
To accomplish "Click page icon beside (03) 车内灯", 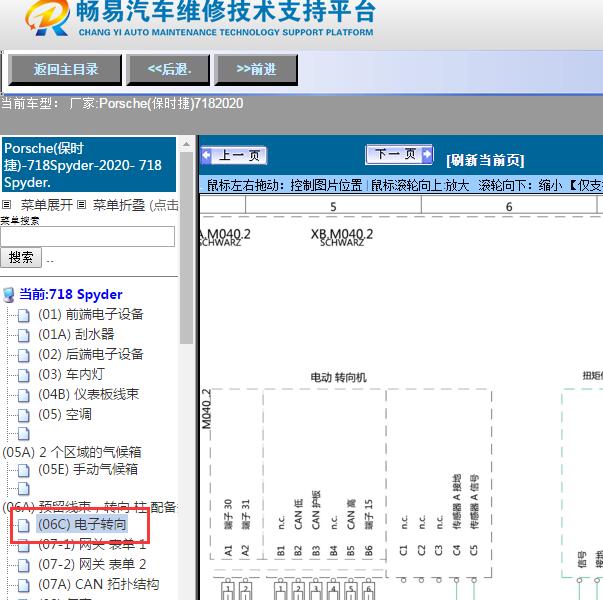I will click(x=23, y=375).
